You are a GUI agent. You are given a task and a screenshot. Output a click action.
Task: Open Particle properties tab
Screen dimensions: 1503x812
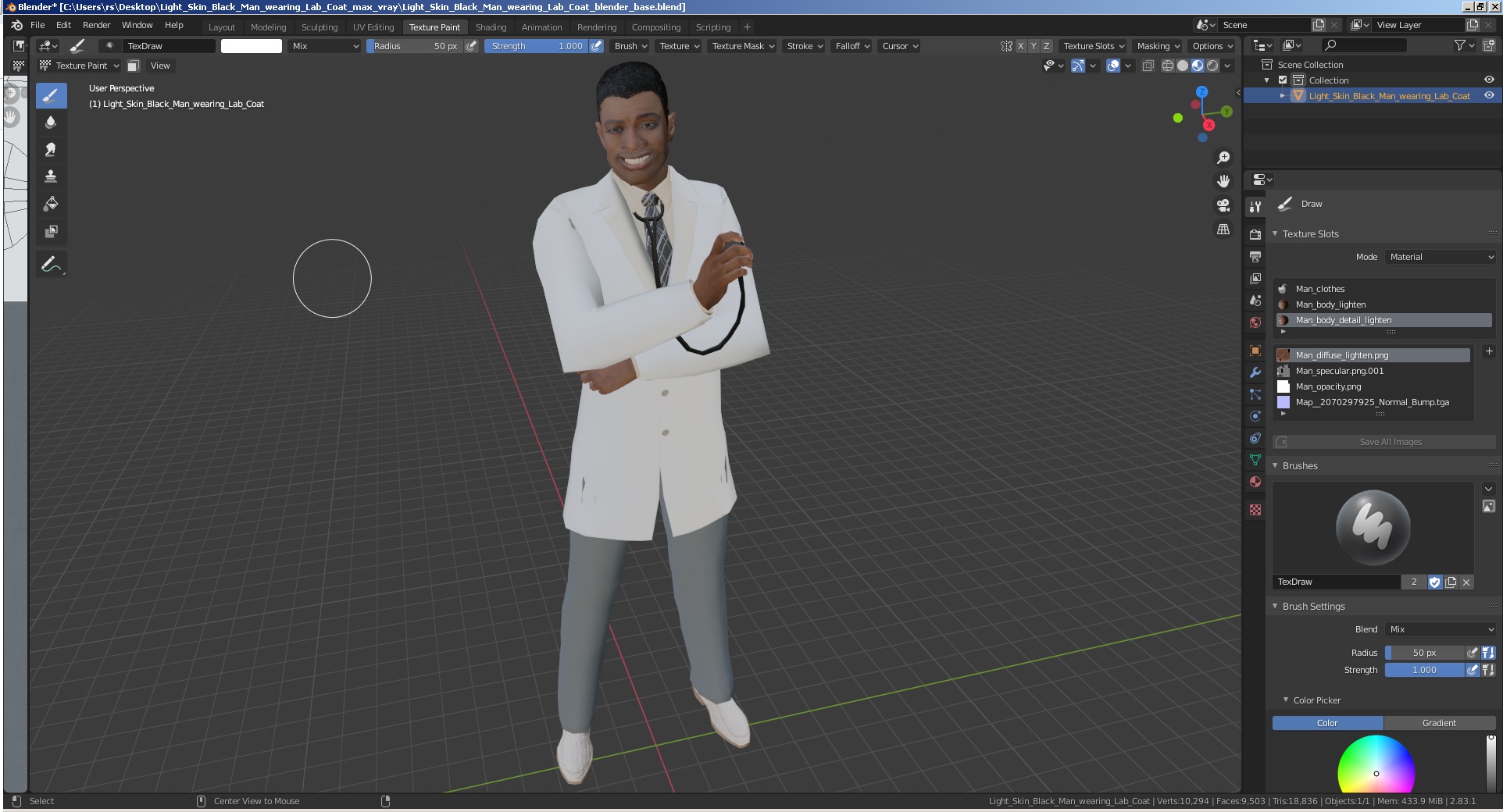click(x=1255, y=394)
